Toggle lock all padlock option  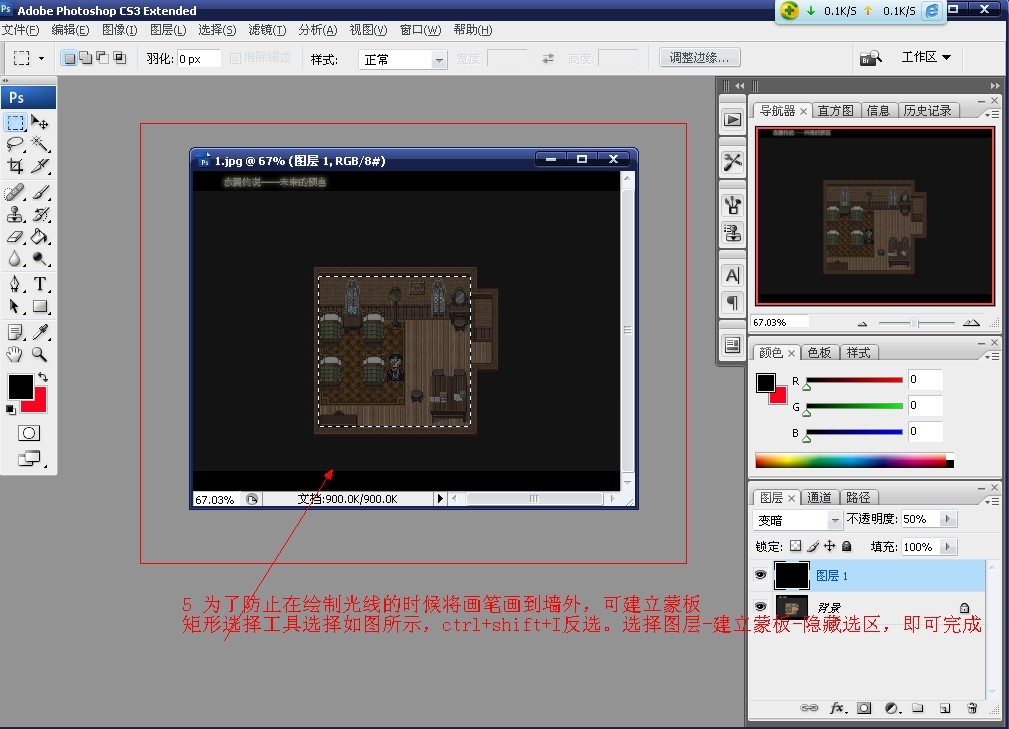point(847,546)
